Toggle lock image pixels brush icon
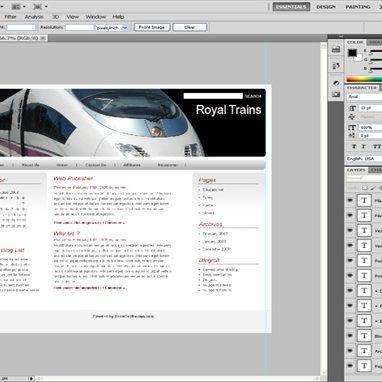Viewport: 382px width, 382px height. pyautogui.click(x=373, y=188)
